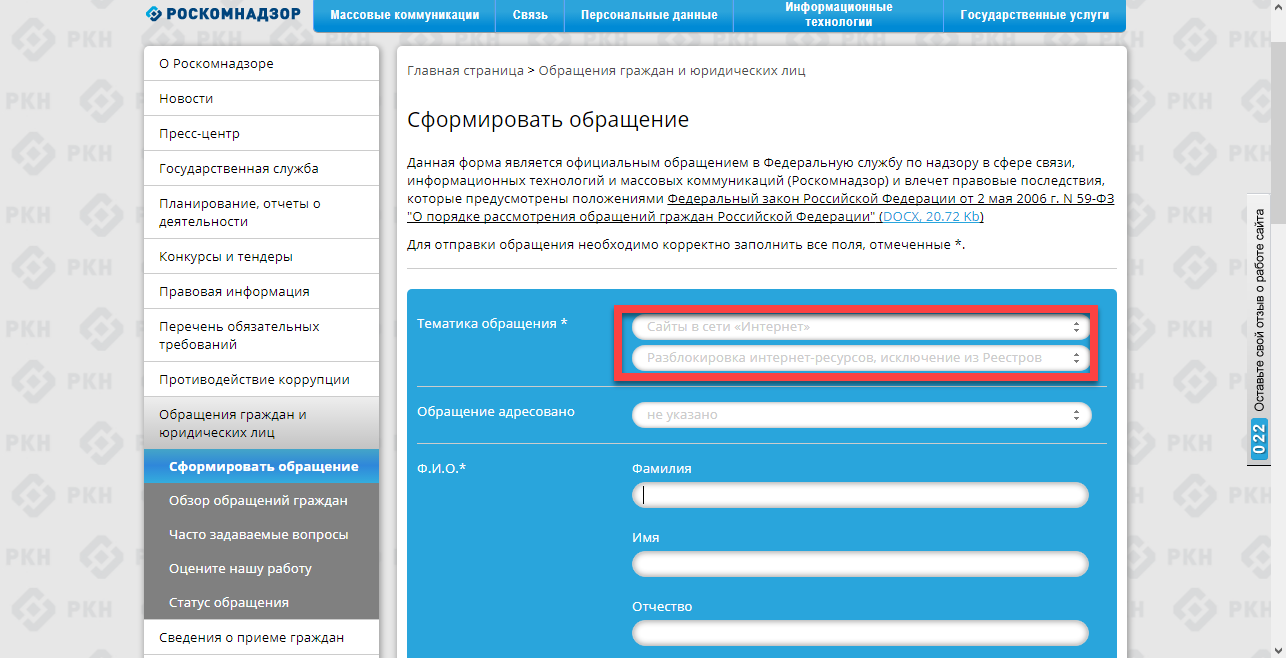The image size is (1286, 658).
Task: Click the Роскомнадзор logo
Action: pyautogui.click(x=222, y=14)
